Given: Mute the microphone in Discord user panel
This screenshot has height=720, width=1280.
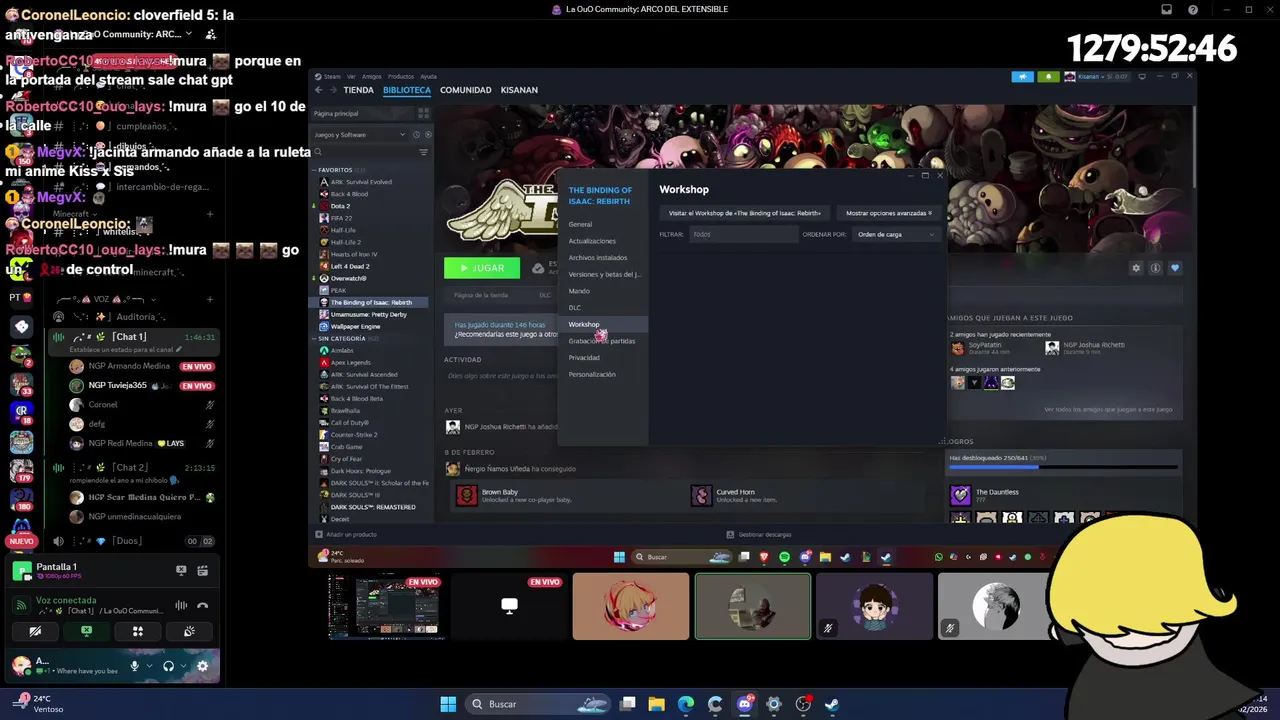Looking at the screenshot, I should coord(134,666).
